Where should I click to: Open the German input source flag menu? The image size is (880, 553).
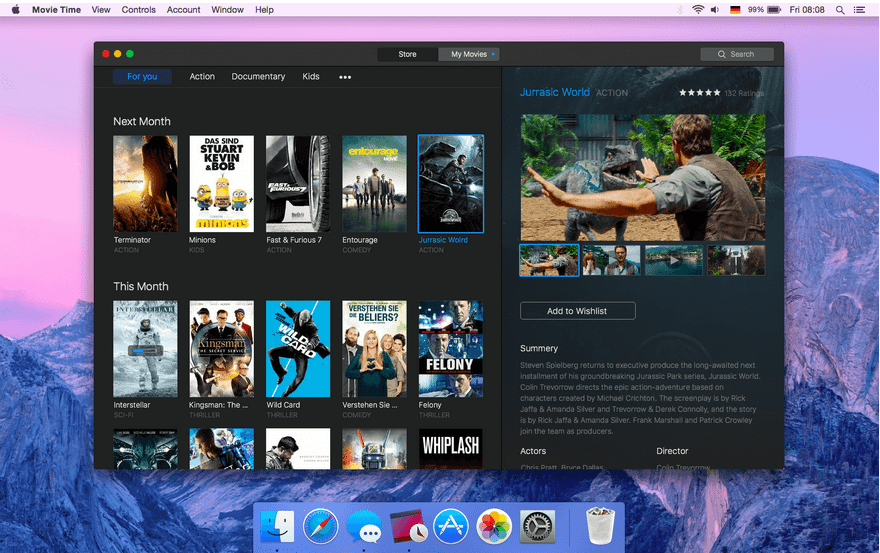735,10
